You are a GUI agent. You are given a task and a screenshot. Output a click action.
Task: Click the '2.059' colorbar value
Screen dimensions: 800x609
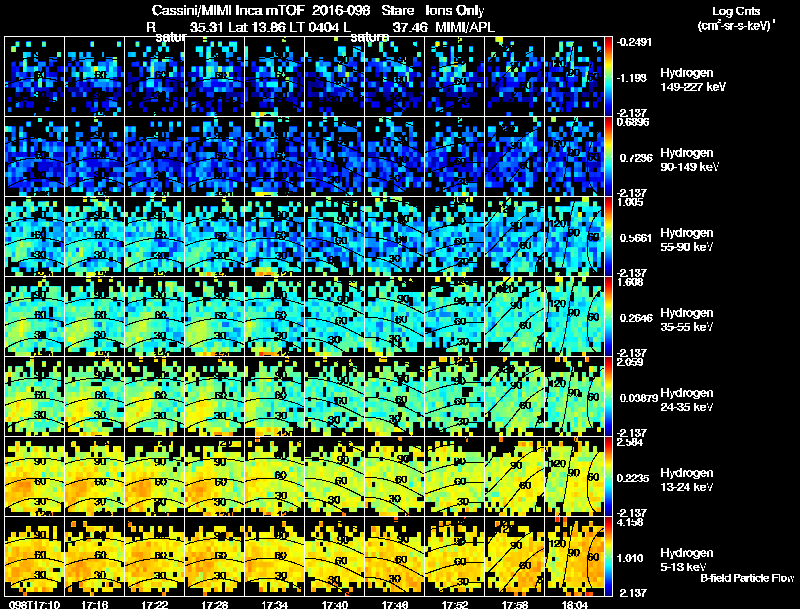point(630,362)
